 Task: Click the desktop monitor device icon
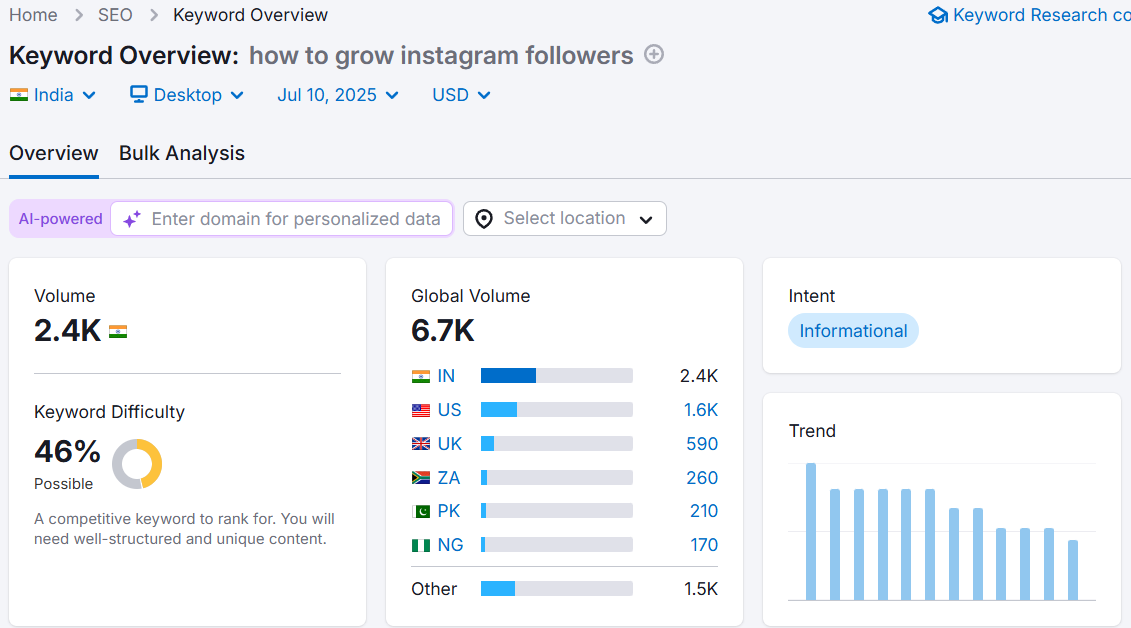139,95
